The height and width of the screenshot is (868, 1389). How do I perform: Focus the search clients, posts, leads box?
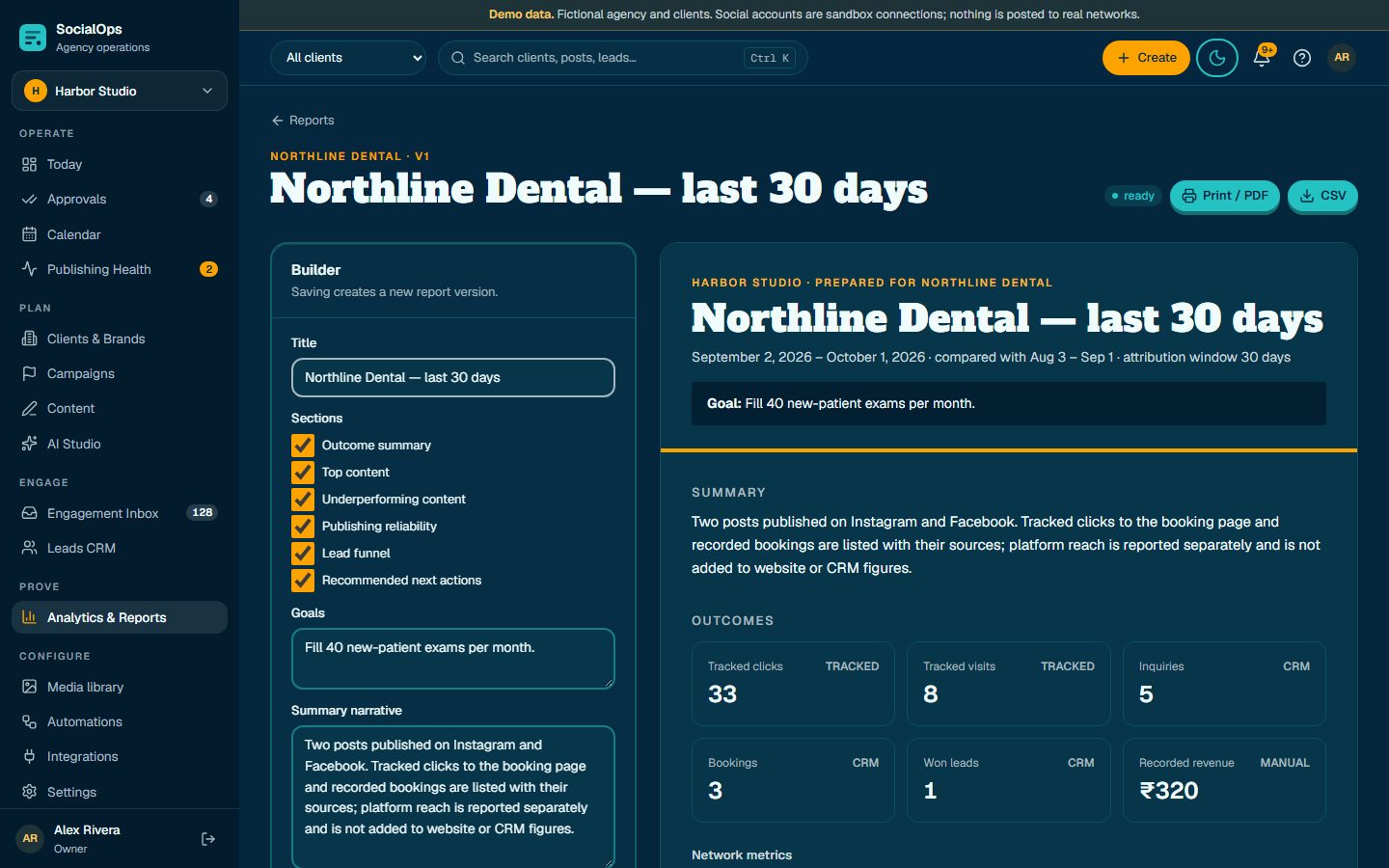(x=623, y=58)
